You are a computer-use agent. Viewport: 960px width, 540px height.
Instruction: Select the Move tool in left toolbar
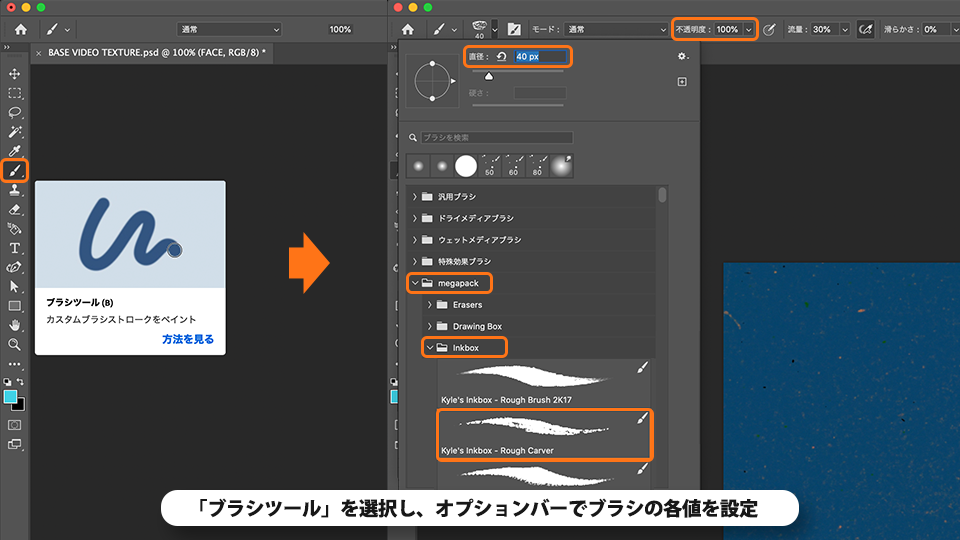coord(15,74)
